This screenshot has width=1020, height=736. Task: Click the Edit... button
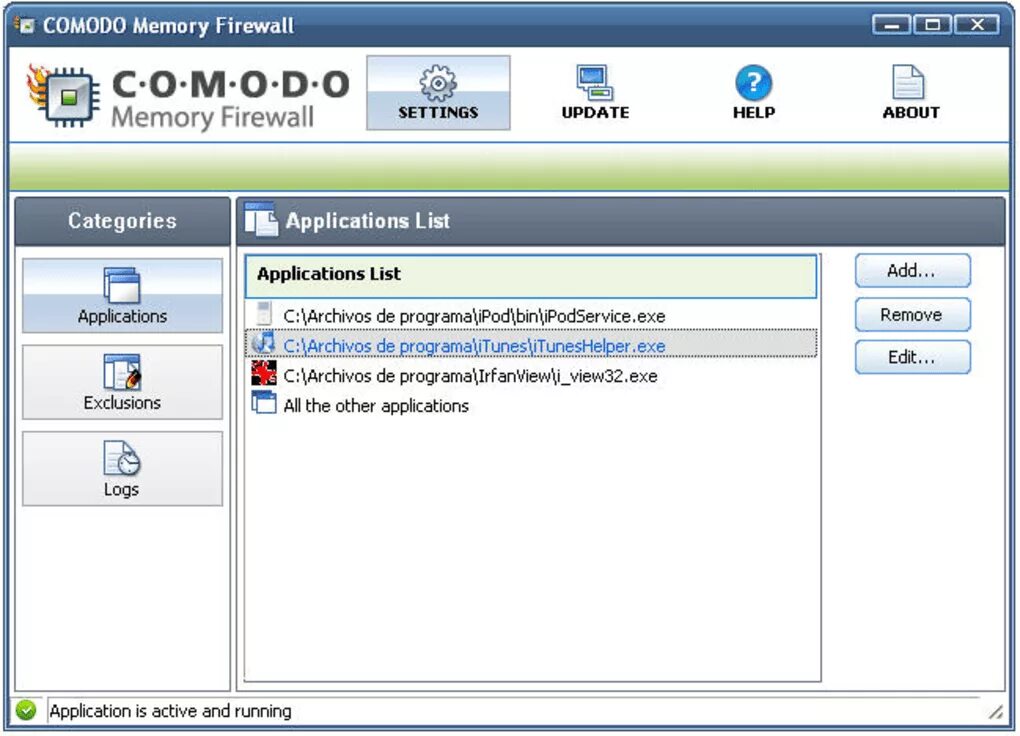913,357
